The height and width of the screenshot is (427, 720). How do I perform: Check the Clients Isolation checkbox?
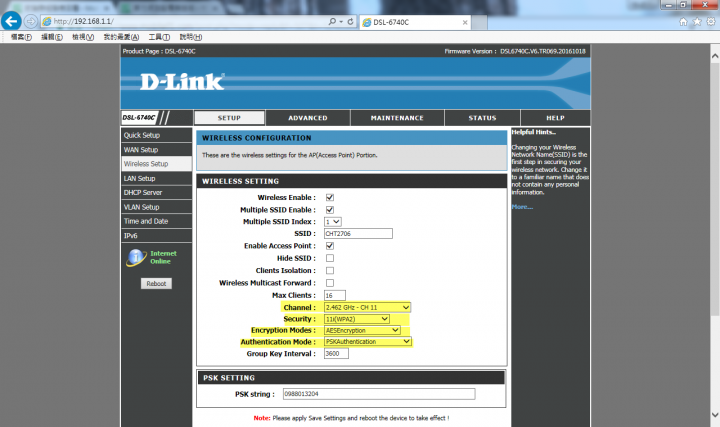coord(330,271)
